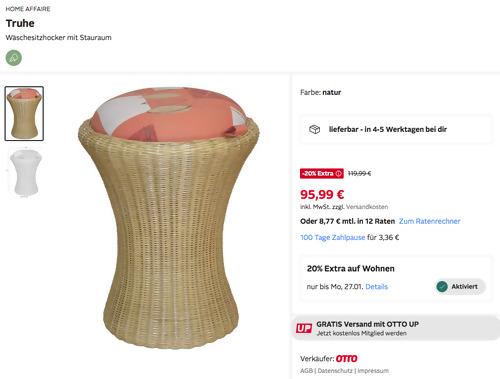Viewport: 500px width, 379px height.
Task: Select the white stool variant thumbnail
Action: pos(26,173)
